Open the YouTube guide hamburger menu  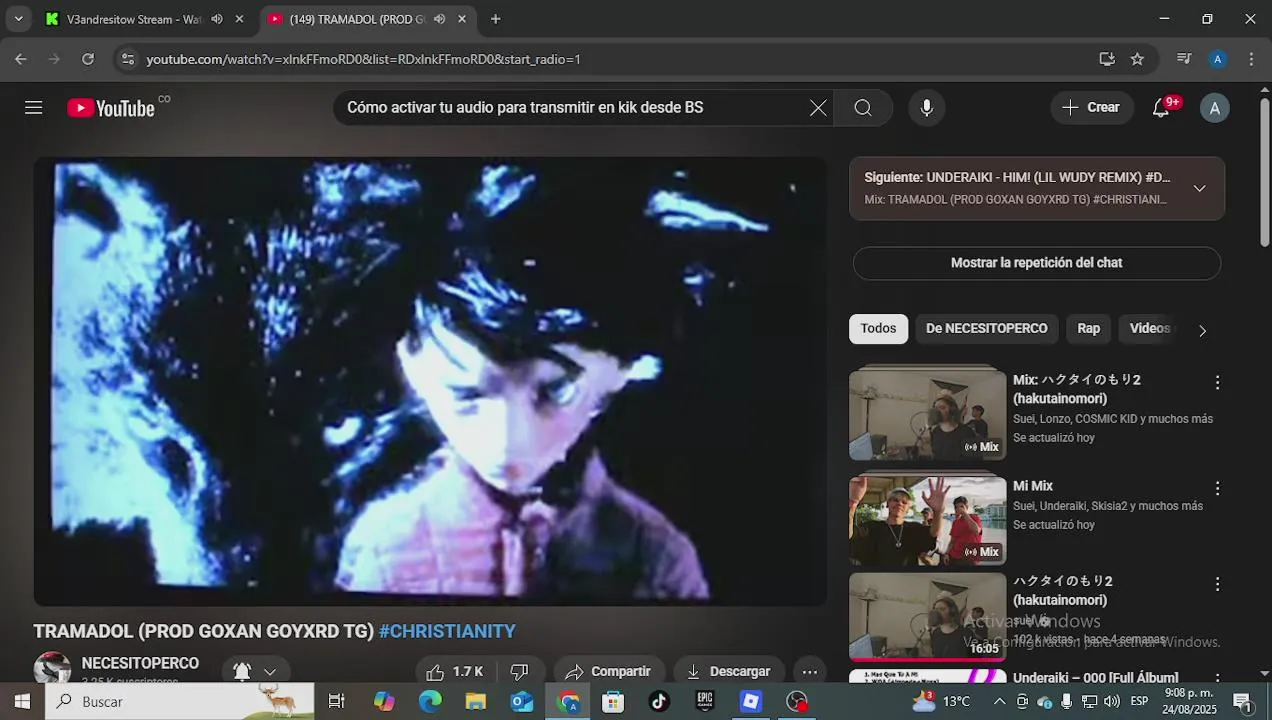(34, 108)
